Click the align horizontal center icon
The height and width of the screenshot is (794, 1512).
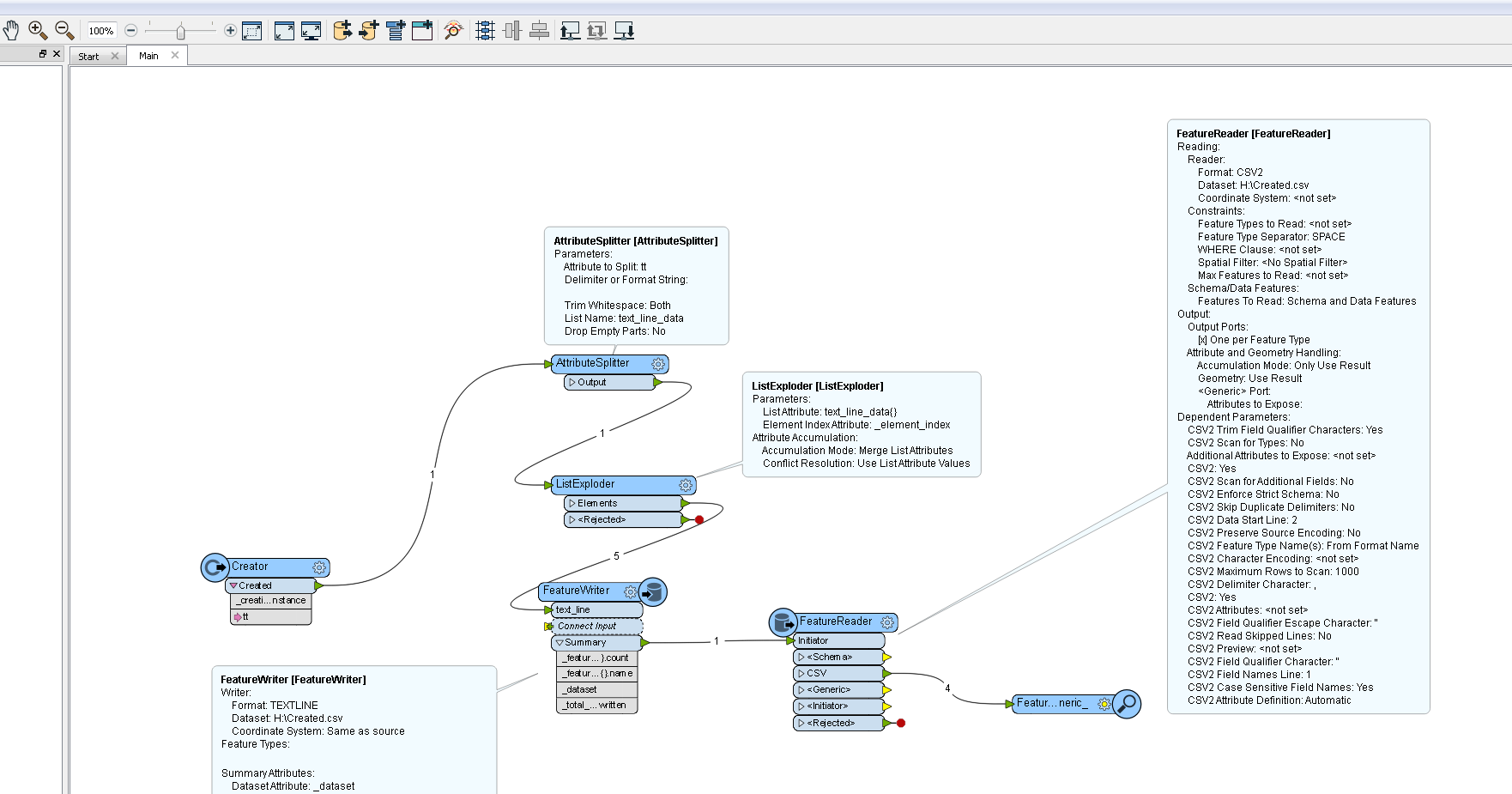pyautogui.click(x=539, y=31)
